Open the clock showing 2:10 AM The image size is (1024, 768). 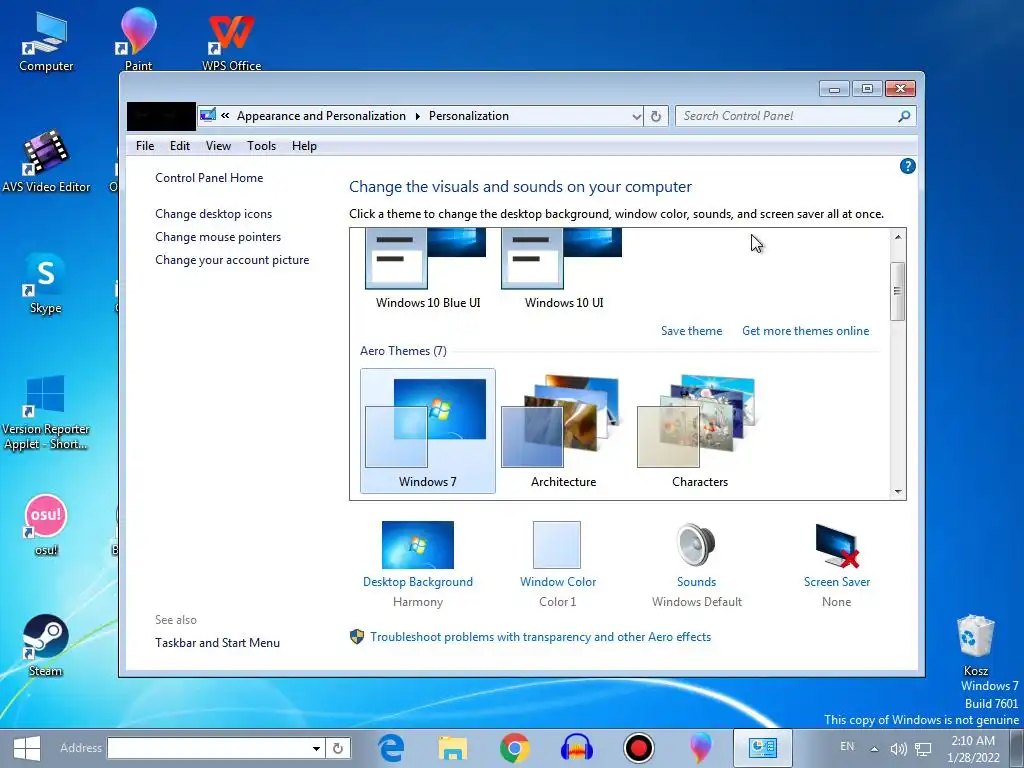[x=973, y=749]
